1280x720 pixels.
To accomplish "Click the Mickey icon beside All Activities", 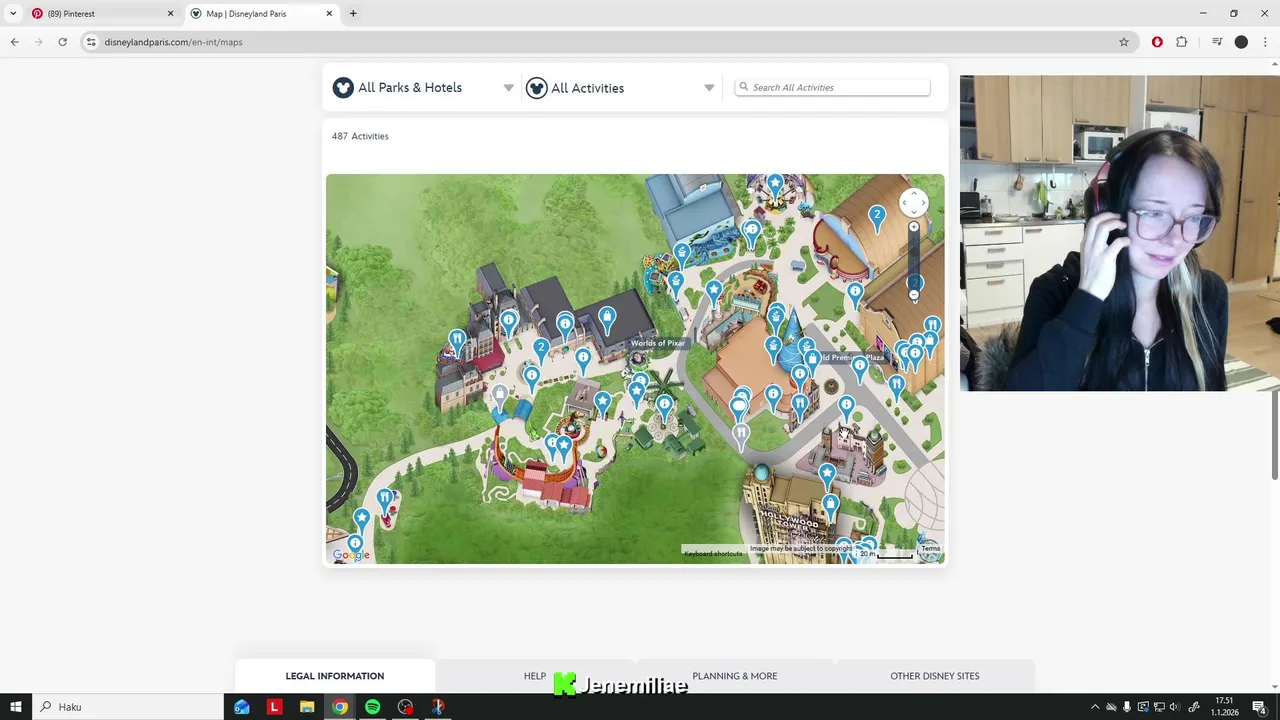I will pyautogui.click(x=536, y=88).
